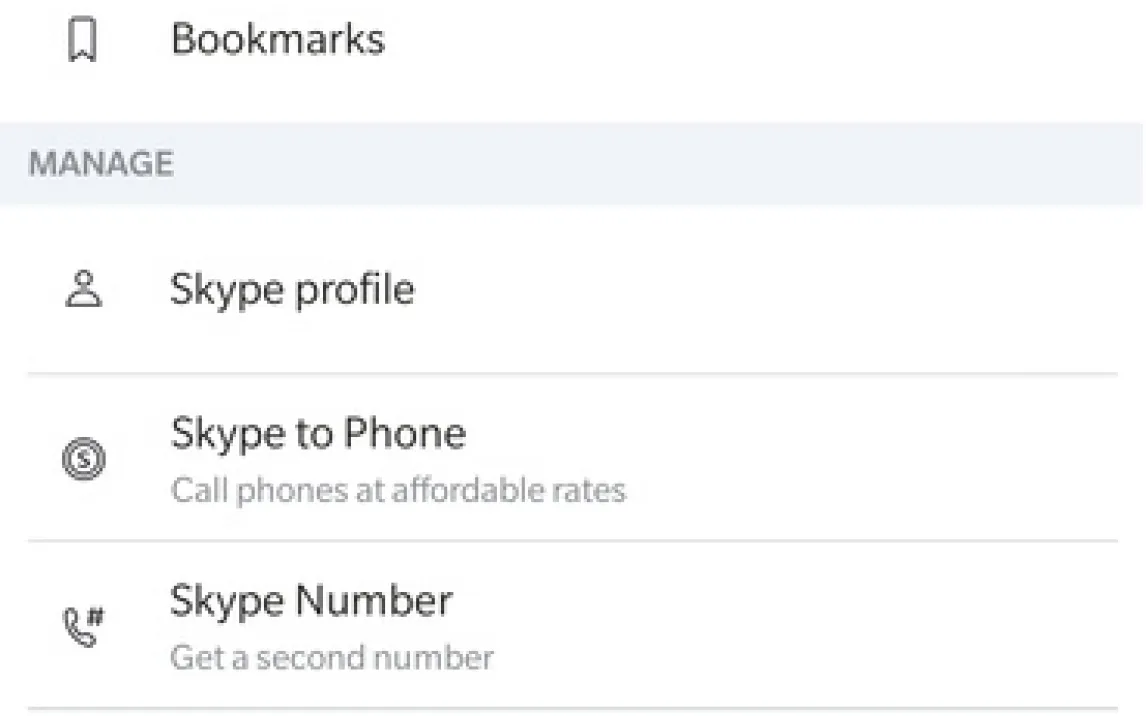Open the Bookmarks menu entry
This screenshot has width=1146, height=716.
[277, 40]
